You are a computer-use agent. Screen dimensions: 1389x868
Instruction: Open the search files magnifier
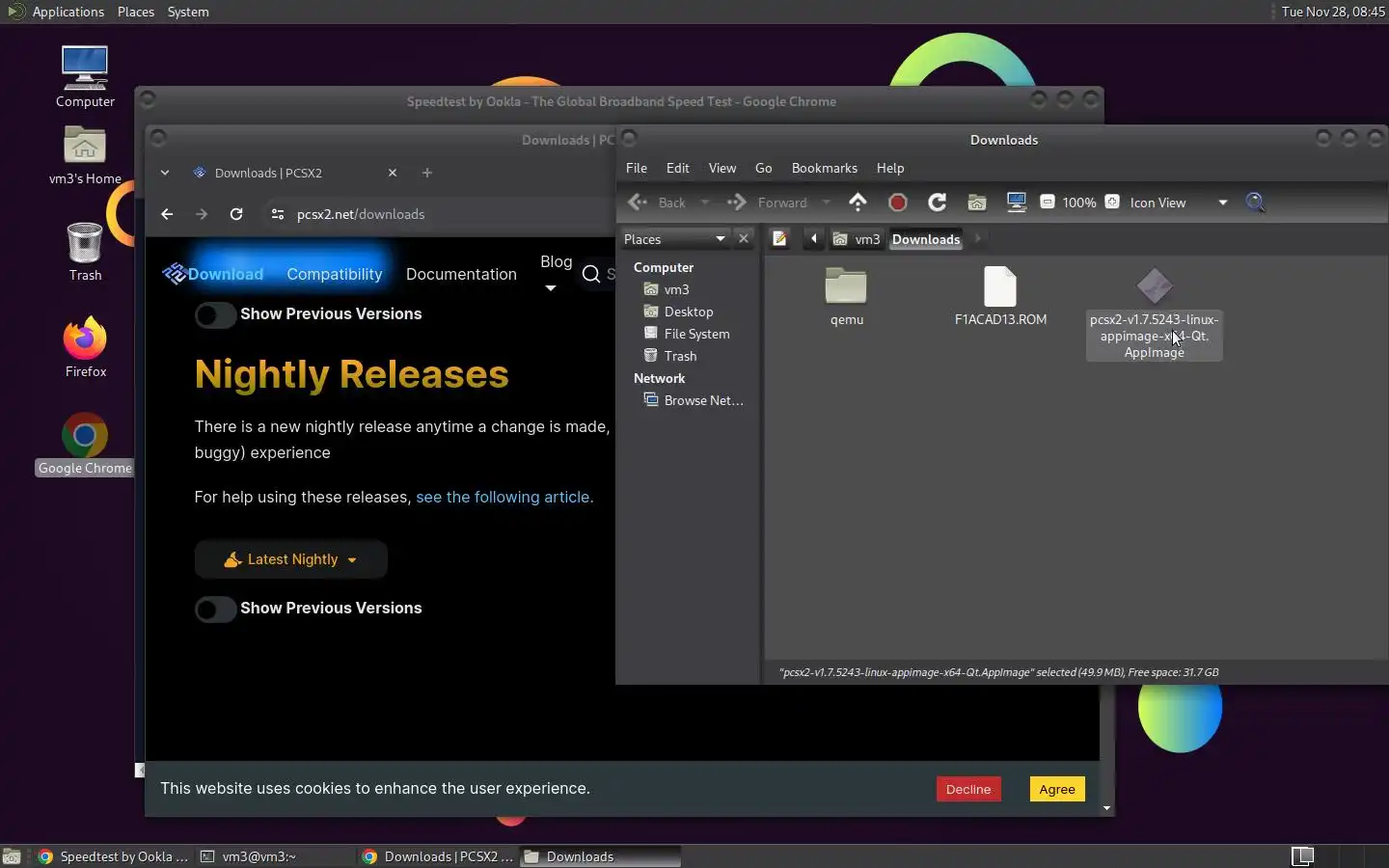(x=1255, y=202)
